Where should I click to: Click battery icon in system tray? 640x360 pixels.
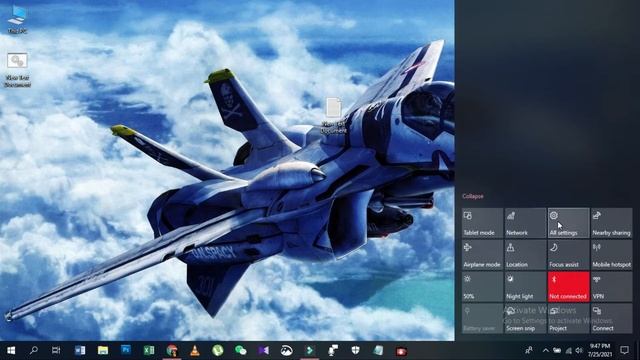pos(557,350)
